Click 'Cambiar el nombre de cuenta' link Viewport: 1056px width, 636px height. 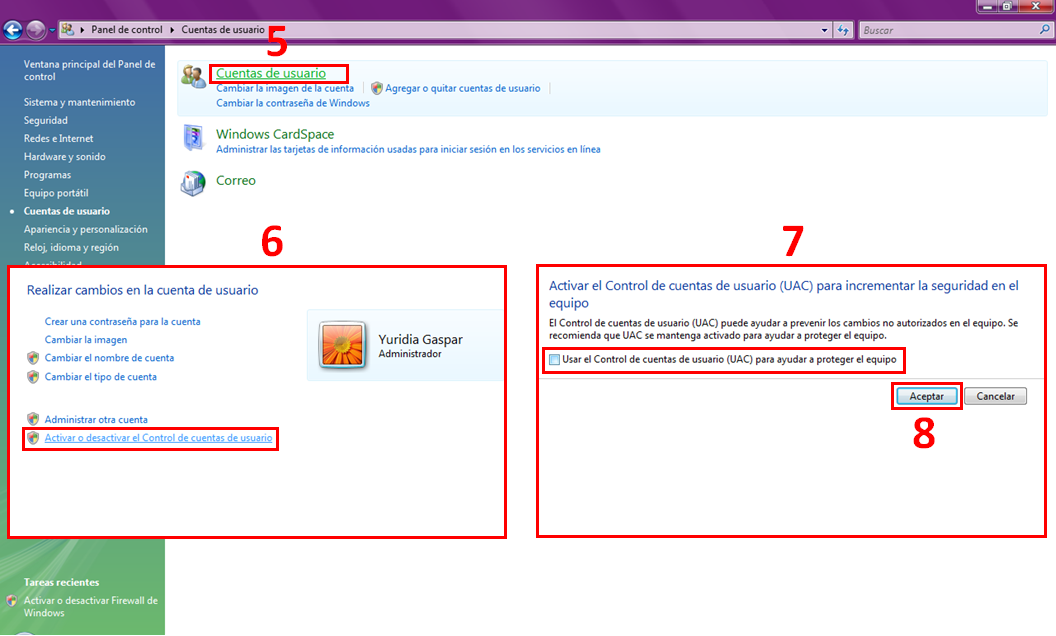coord(109,358)
